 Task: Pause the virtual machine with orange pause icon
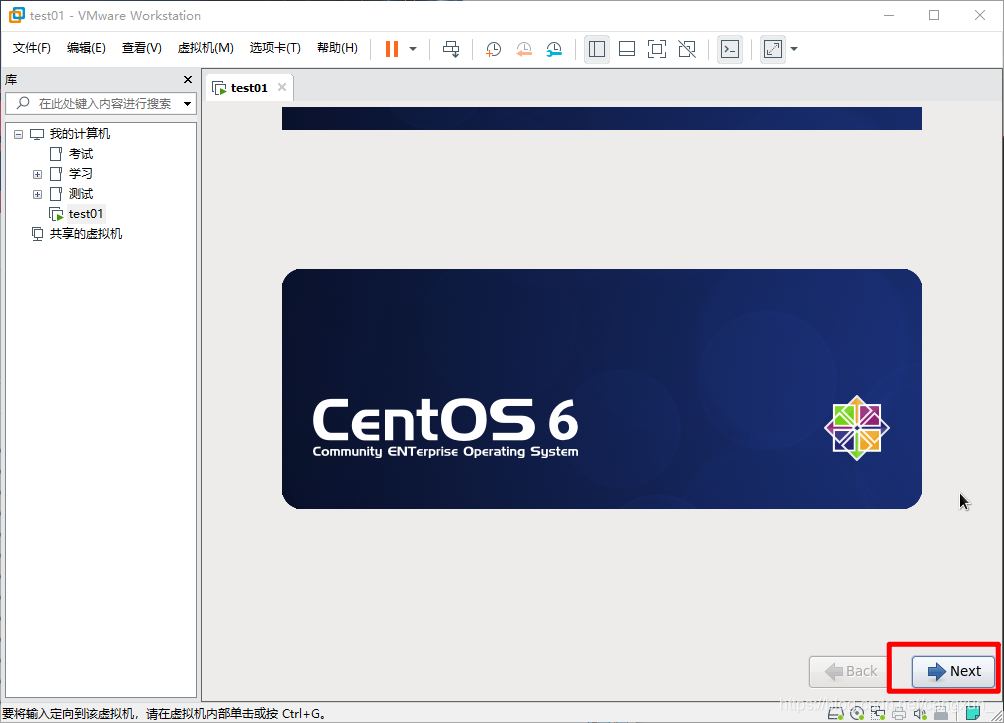pyautogui.click(x=392, y=49)
